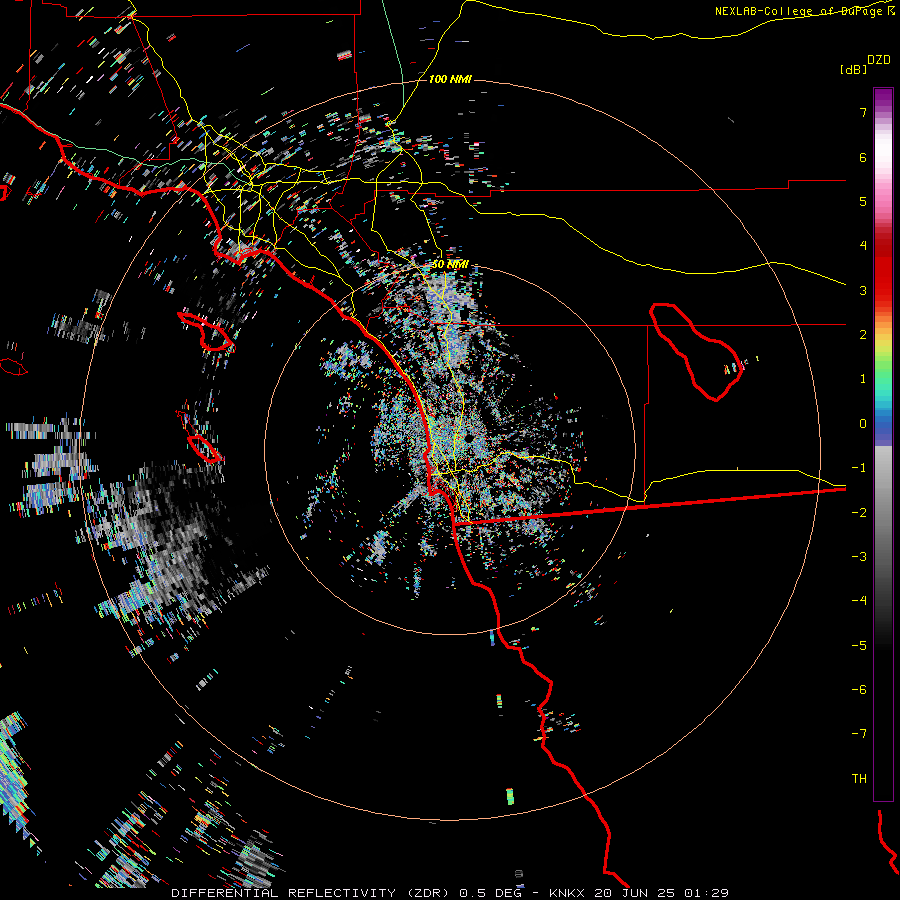Click the 6 value on color scale
This screenshot has height=900, width=900.
coord(863,157)
